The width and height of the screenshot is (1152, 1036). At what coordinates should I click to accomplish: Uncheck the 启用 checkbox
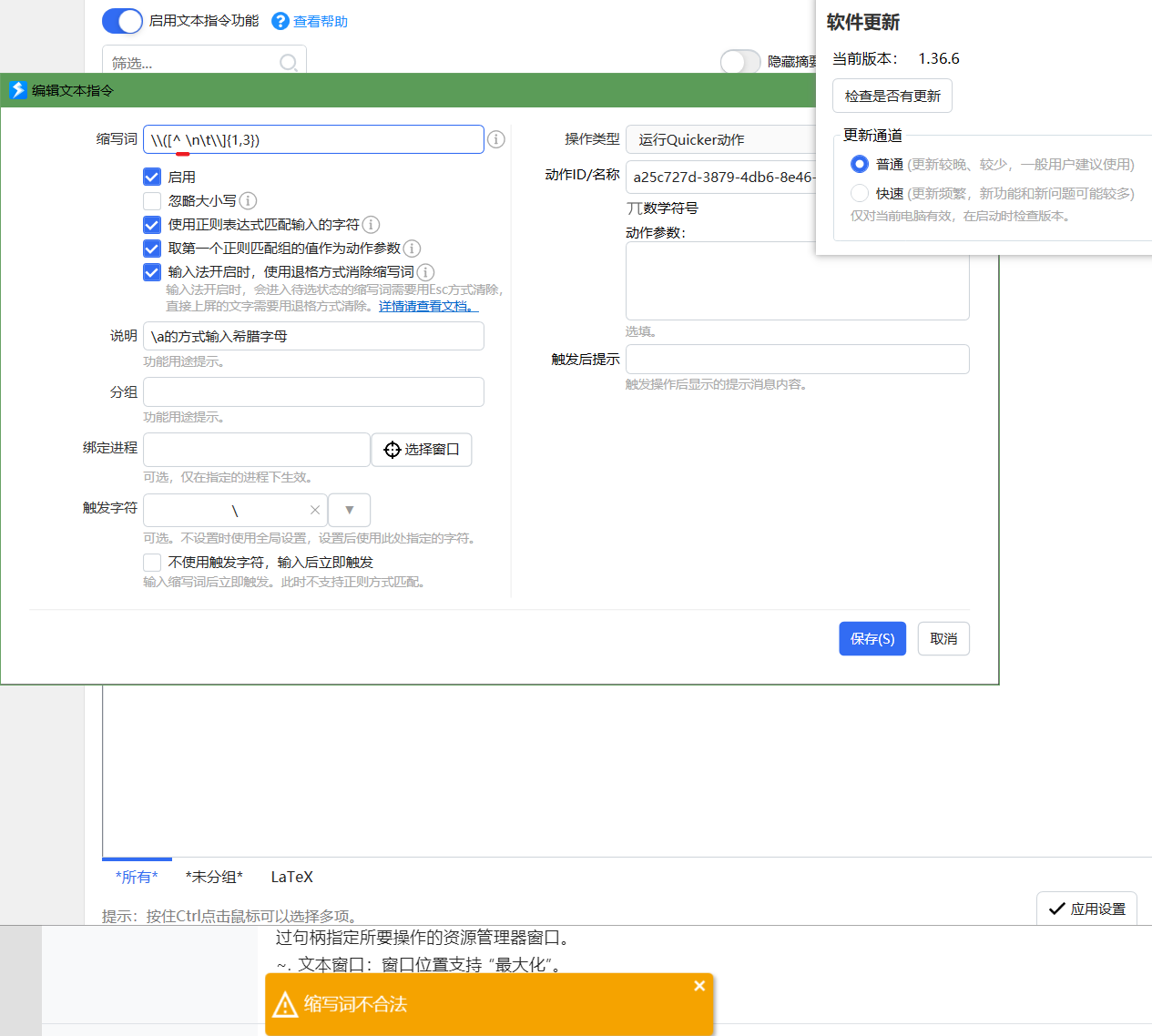[x=152, y=177]
